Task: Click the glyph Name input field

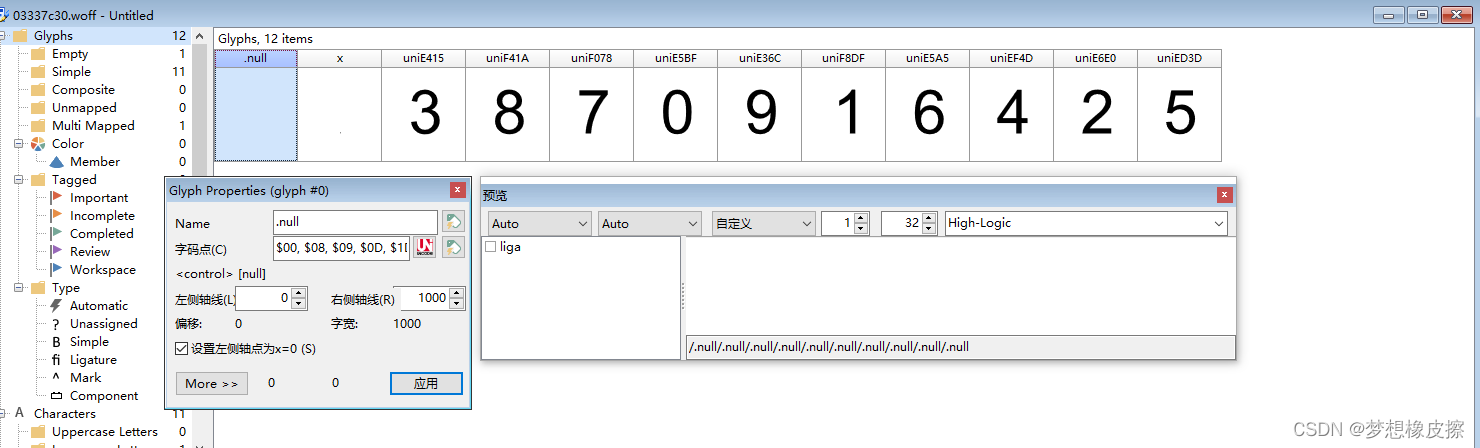Action: pos(355,221)
